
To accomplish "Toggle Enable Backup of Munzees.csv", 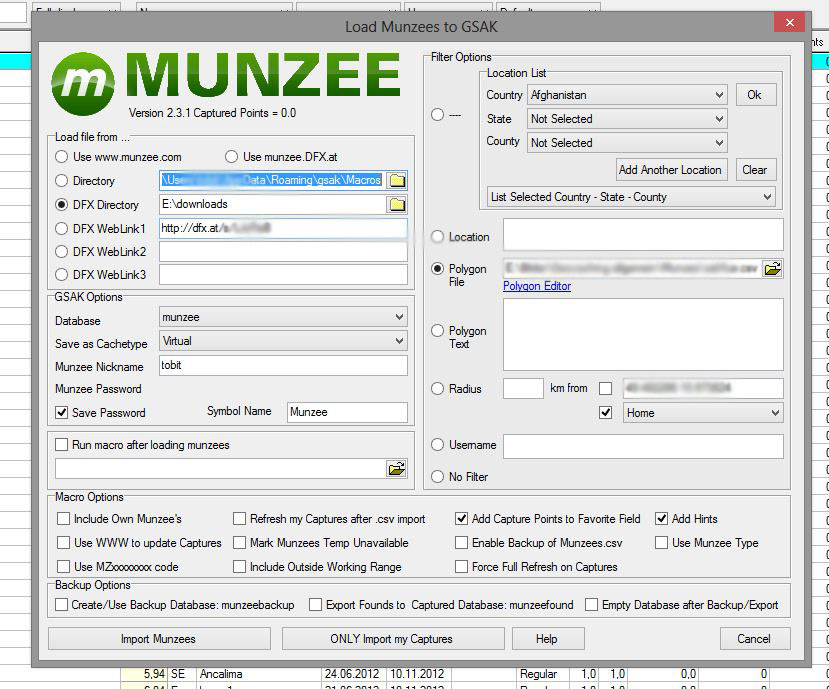I will (462, 543).
